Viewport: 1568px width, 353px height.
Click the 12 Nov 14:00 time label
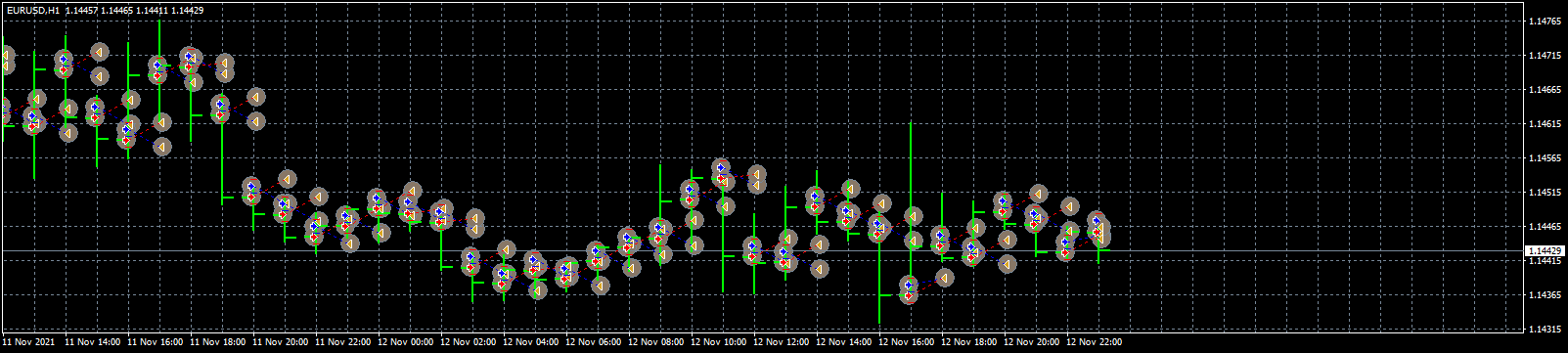(844, 343)
